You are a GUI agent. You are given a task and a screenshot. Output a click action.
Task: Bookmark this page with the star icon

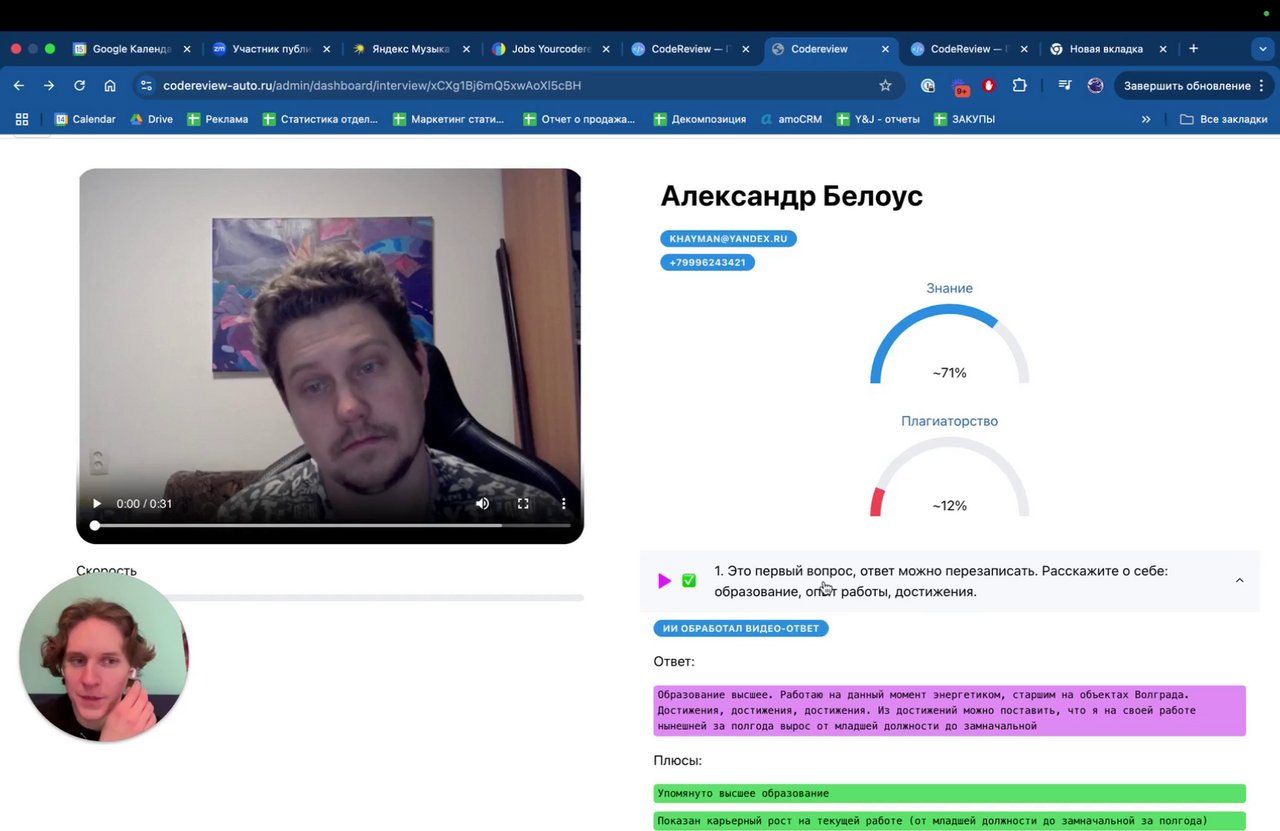885,86
